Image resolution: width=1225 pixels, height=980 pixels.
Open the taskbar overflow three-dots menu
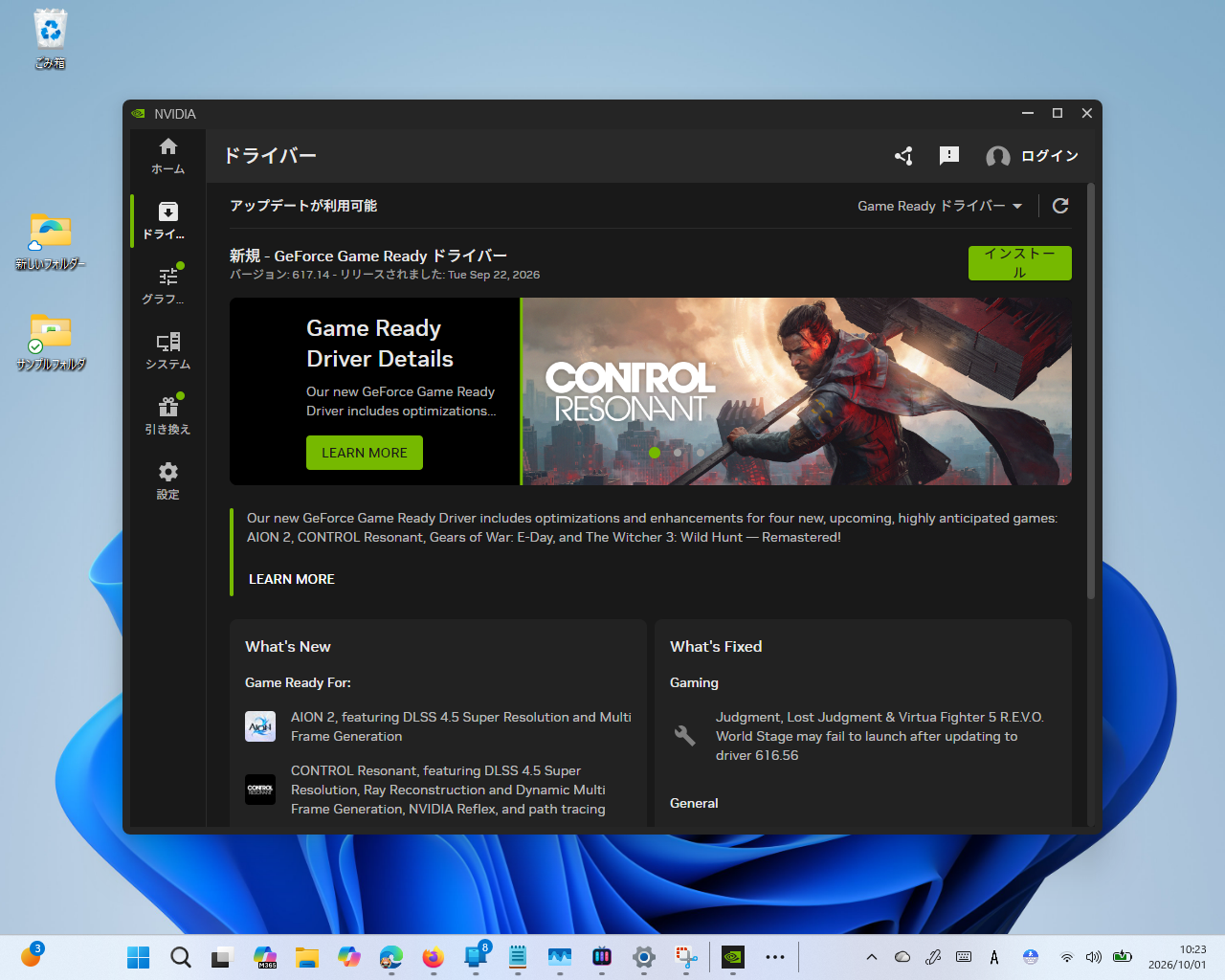coord(775,957)
